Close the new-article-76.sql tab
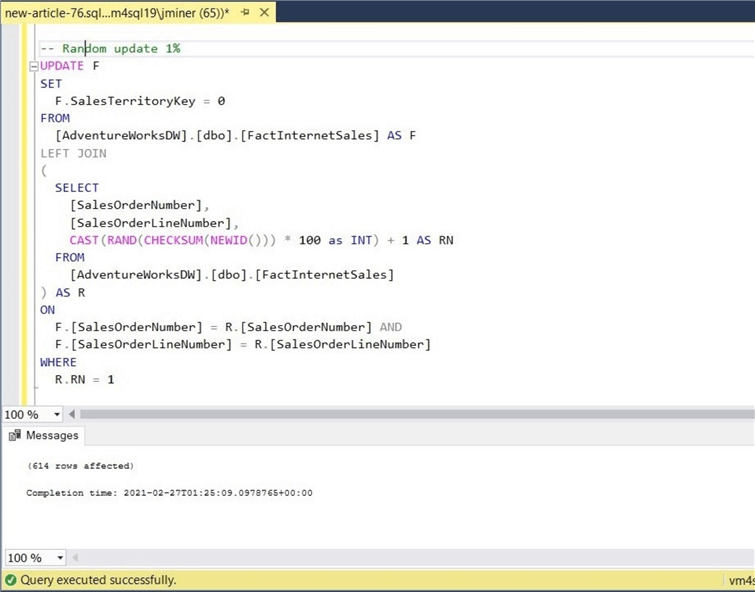Viewport: 755px width, 592px height. 264,13
